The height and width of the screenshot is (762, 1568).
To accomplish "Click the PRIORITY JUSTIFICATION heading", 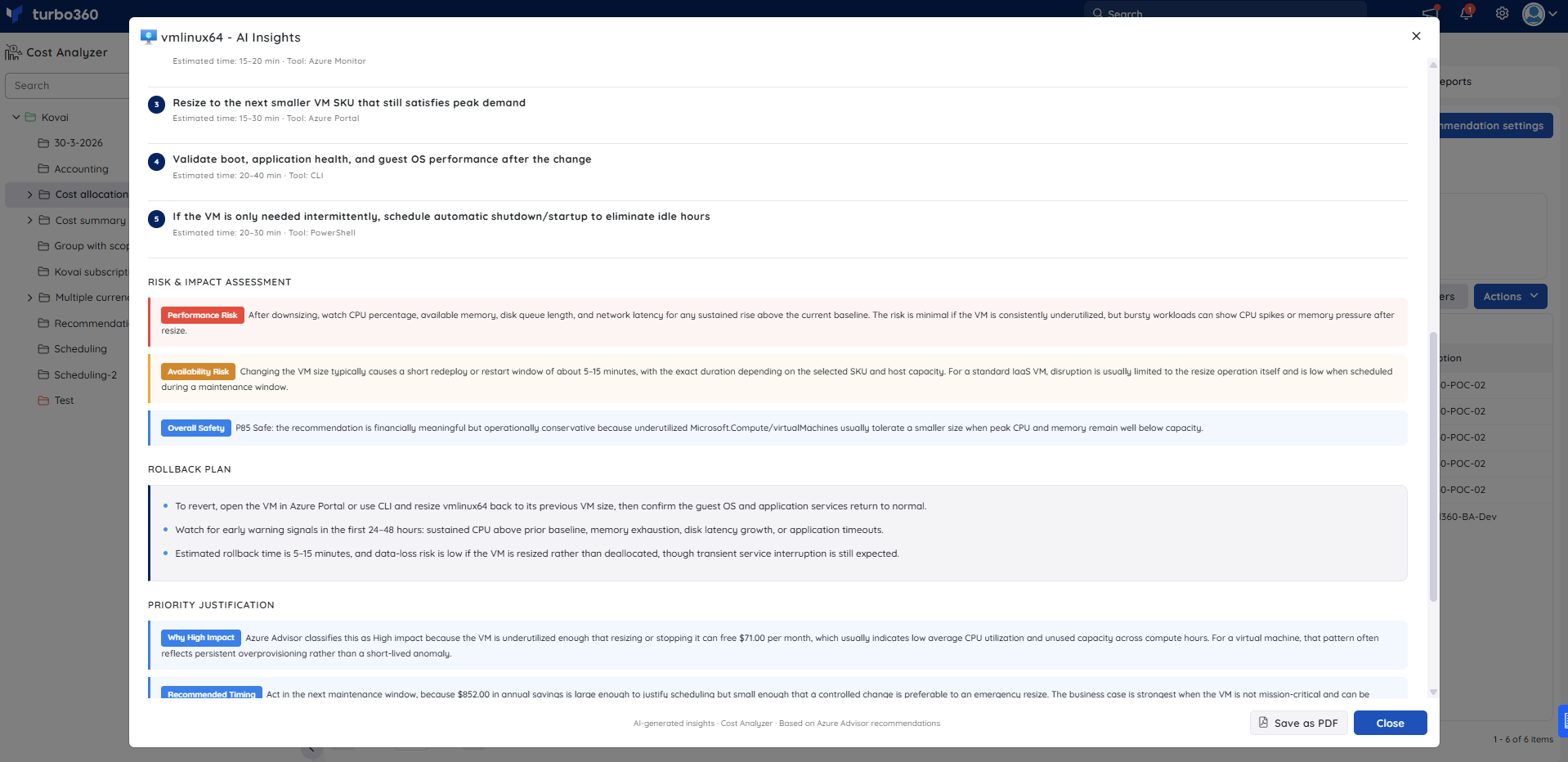I will (211, 605).
